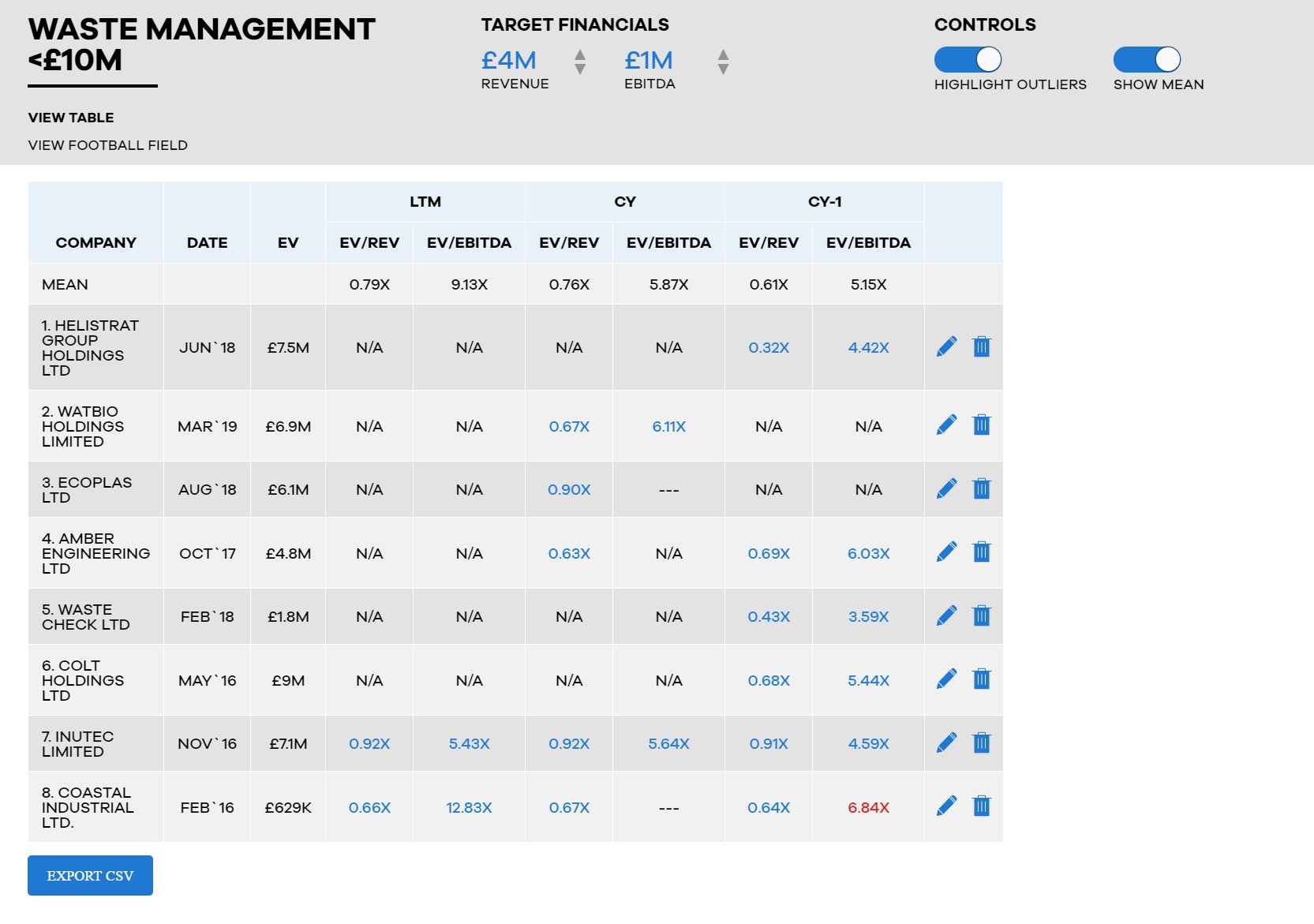Screen dimensions: 1314x924
Task: Edit the Colt Holdings Ltd entry
Action: tap(946, 679)
